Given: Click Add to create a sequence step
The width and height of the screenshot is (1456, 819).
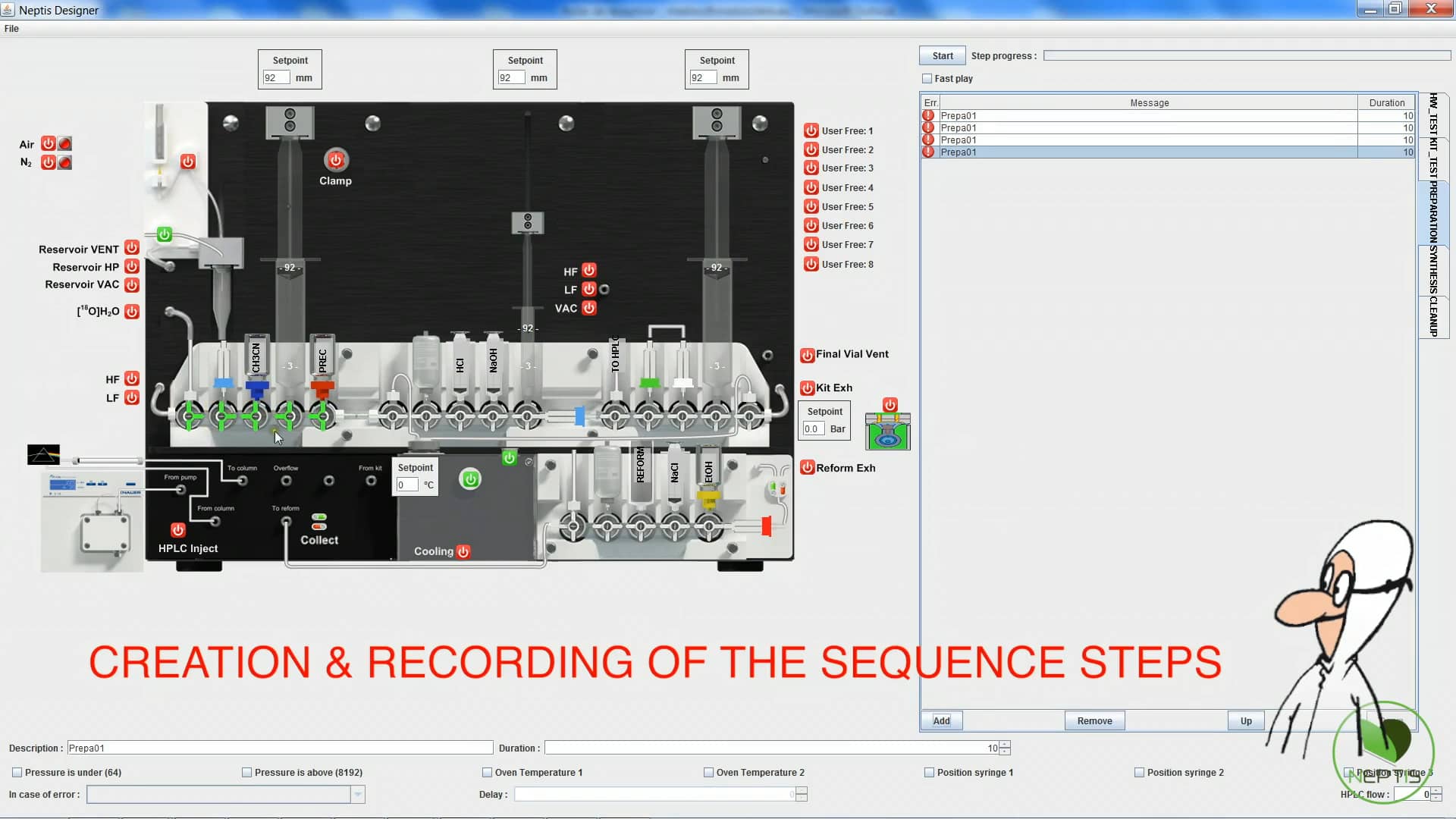Looking at the screenshot, I should [941, 720].
